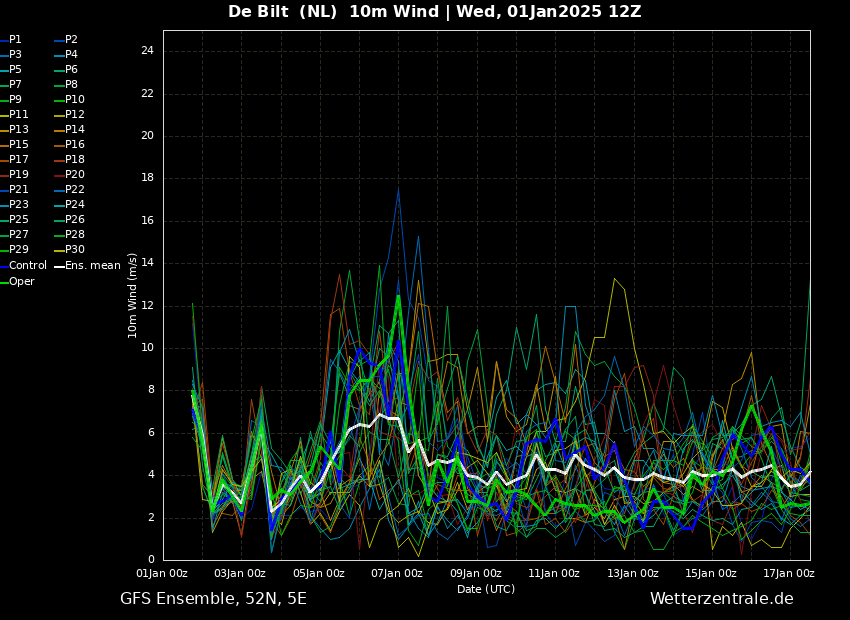
Task: Click the 07Jan 00z date tick label
Action: (x=397, y=574)
